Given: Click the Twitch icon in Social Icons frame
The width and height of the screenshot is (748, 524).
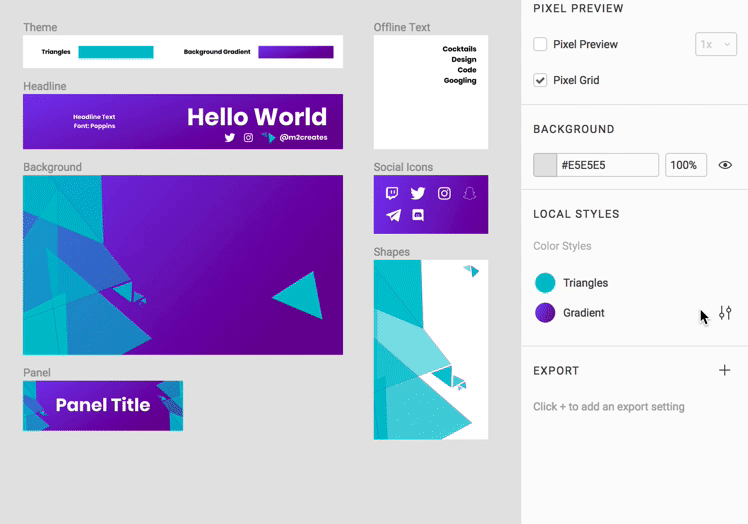Looking at the screenshot, I should [x=392, y=194].
